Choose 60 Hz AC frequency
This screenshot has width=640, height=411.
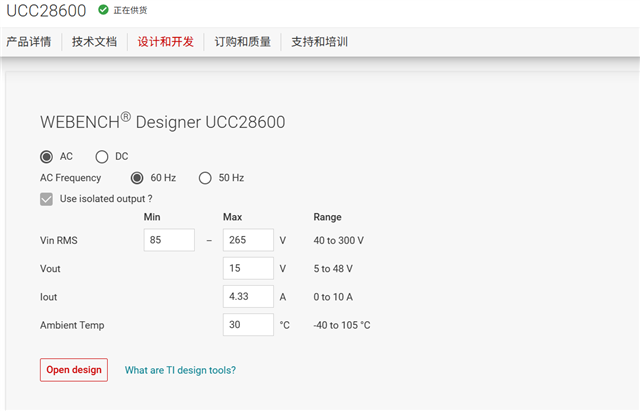pyautogui.click(x=137, y=178)
